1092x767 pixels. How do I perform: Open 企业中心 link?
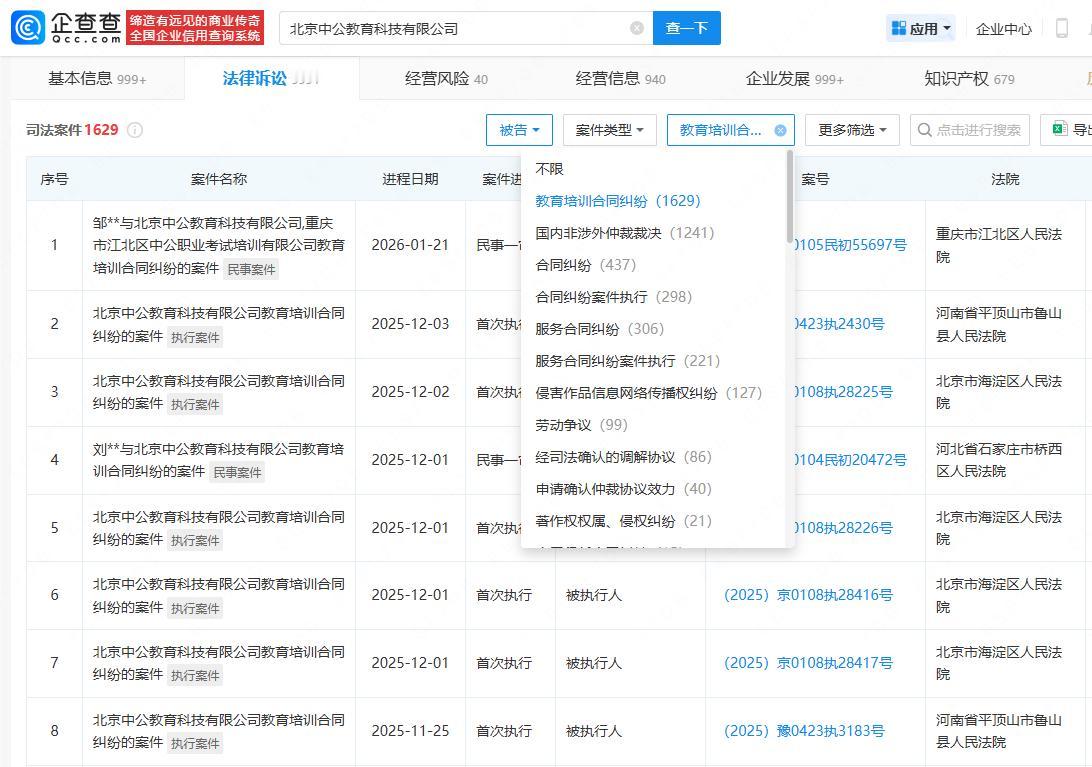[1004, 29]
